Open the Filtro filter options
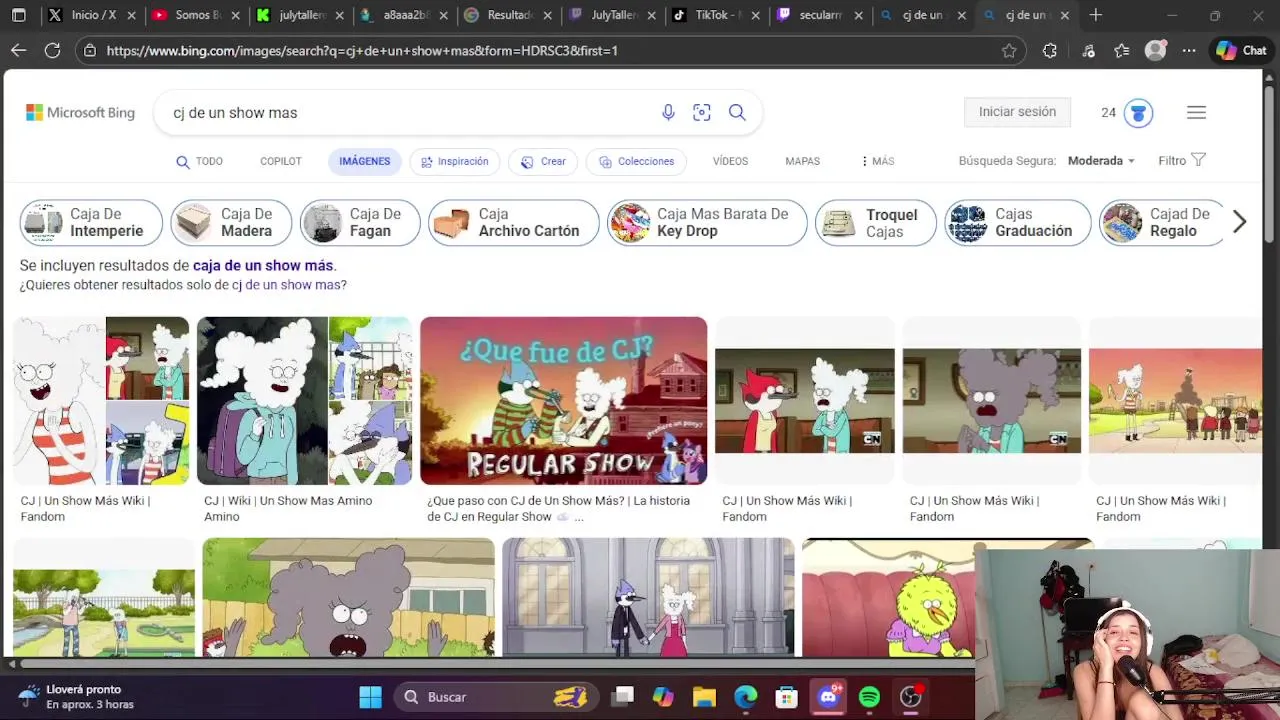 (1182, 161)
